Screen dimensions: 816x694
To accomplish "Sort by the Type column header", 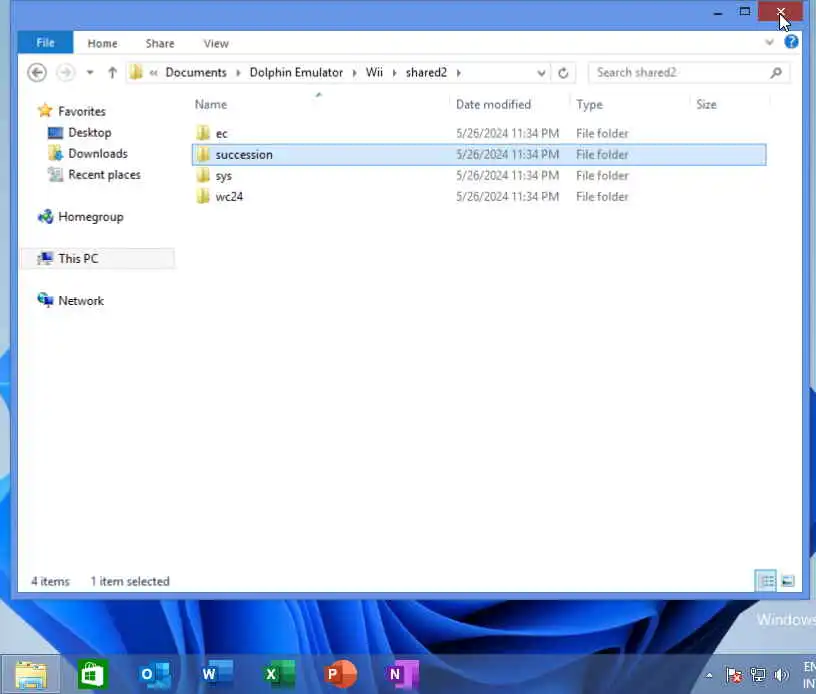I will pos(589,105).
